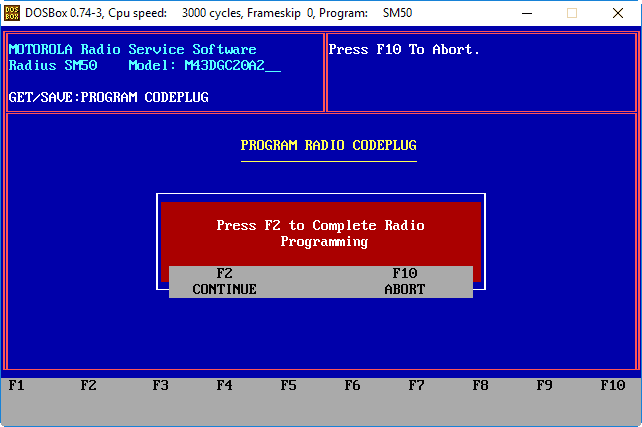Hit F7 in the function key bar
The width and height of the screenshot is (642, 427).
pyautogui.click(x=416, y=385)
